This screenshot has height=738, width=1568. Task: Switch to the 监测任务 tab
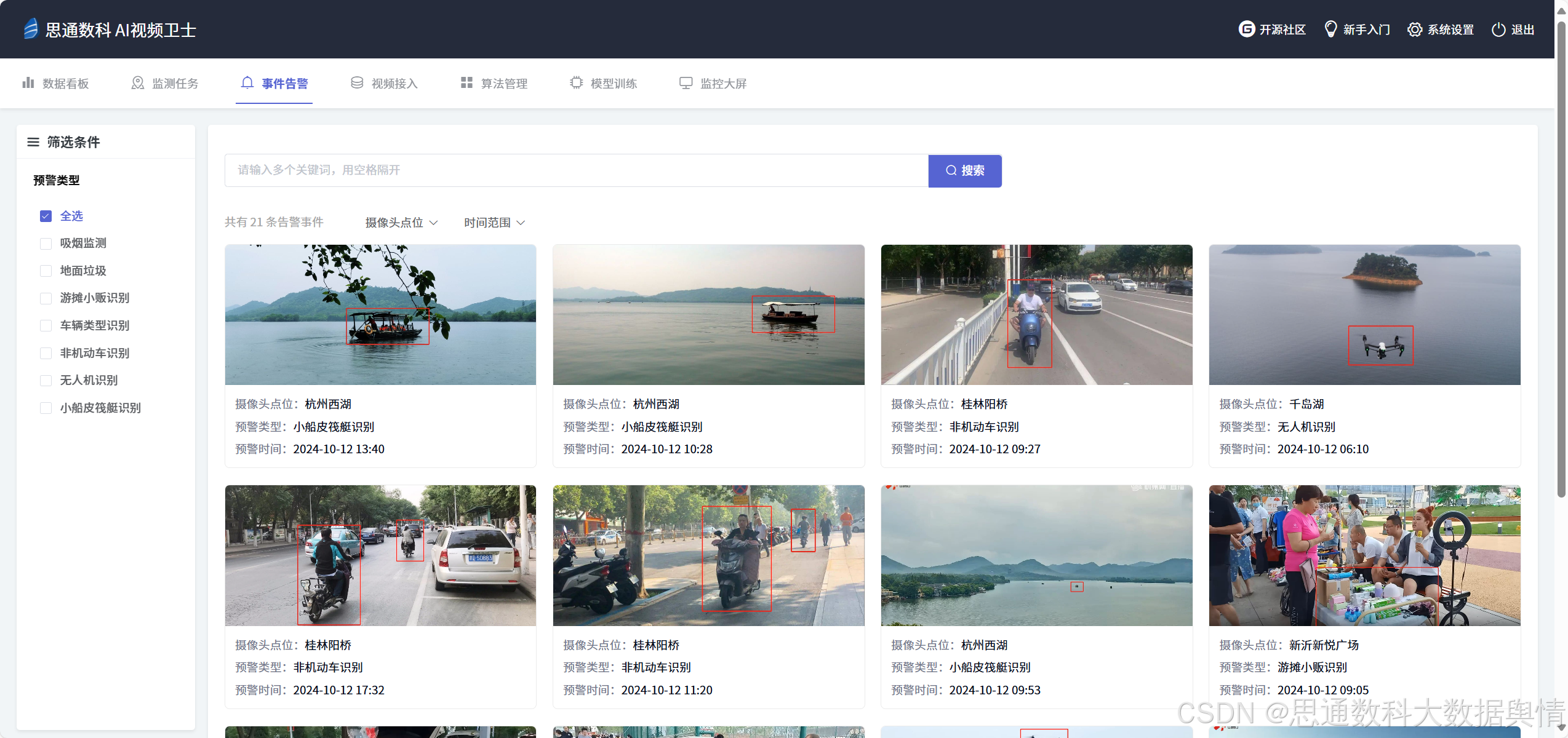point(165,83)
